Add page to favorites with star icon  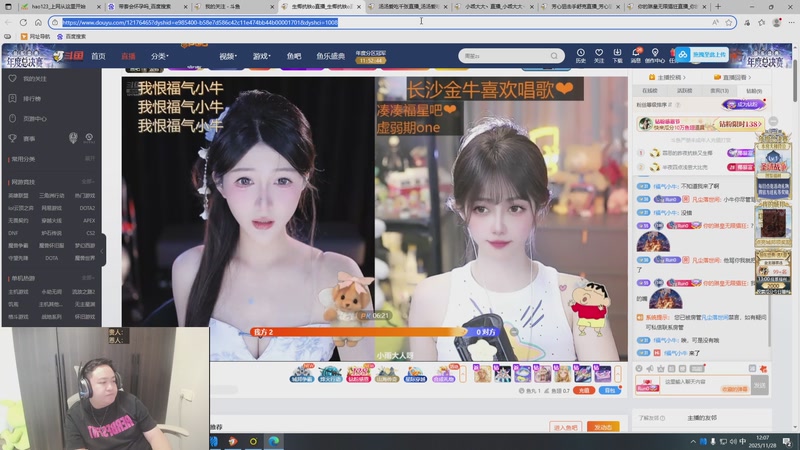tap(729, 22)
